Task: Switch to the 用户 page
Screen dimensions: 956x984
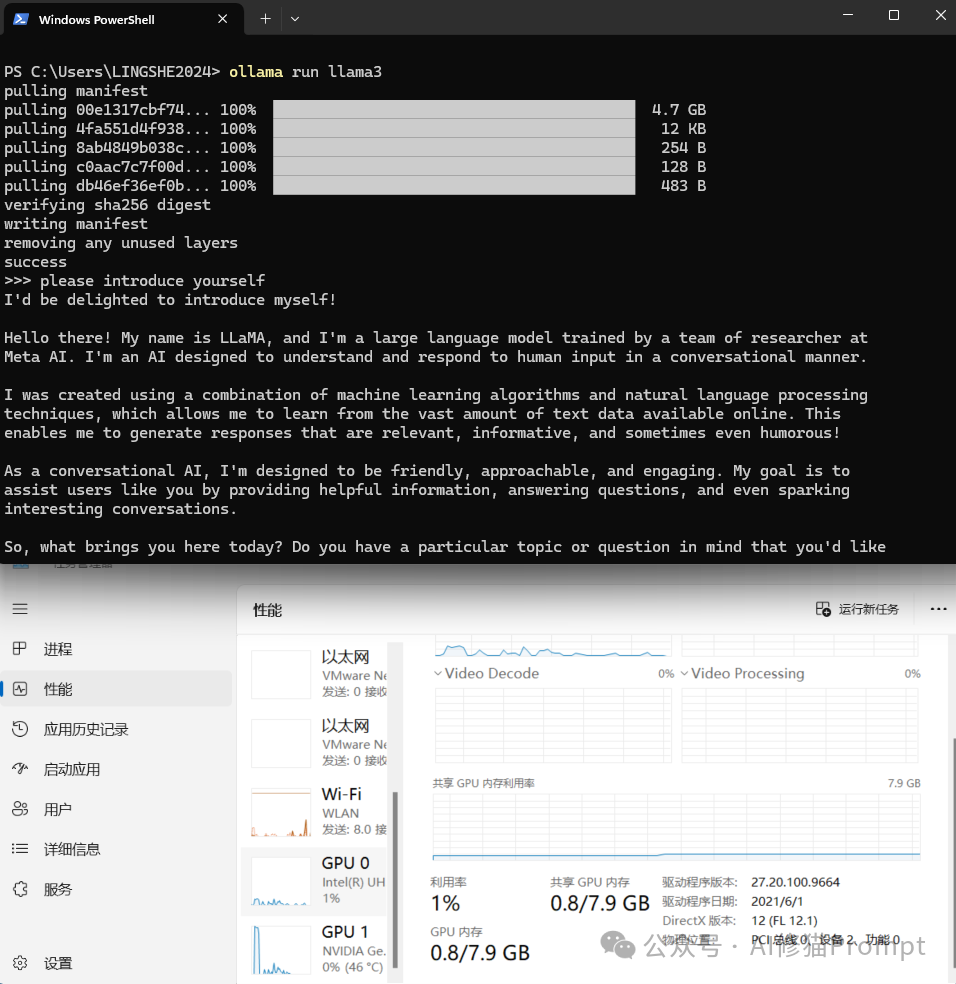Action: click(x=116, y=810)
